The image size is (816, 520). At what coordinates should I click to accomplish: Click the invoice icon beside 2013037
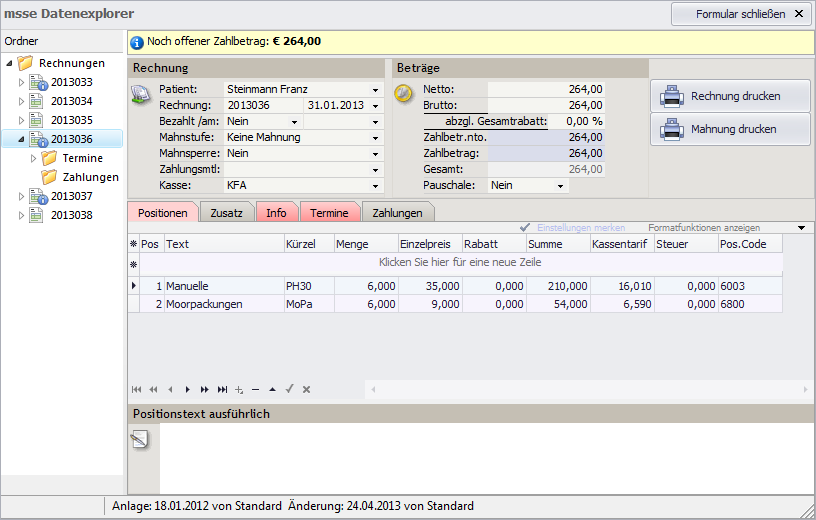pyautogui.click(x=38, y=196)
